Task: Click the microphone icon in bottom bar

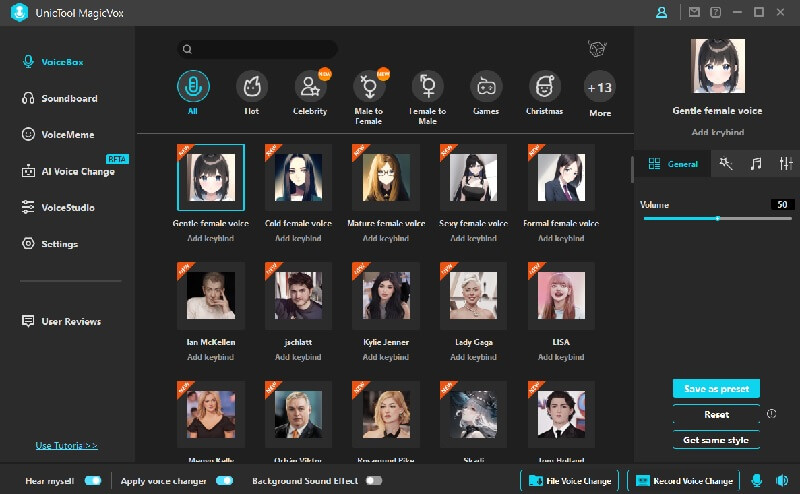Action: pyautogui.click(x=756, y=481)
